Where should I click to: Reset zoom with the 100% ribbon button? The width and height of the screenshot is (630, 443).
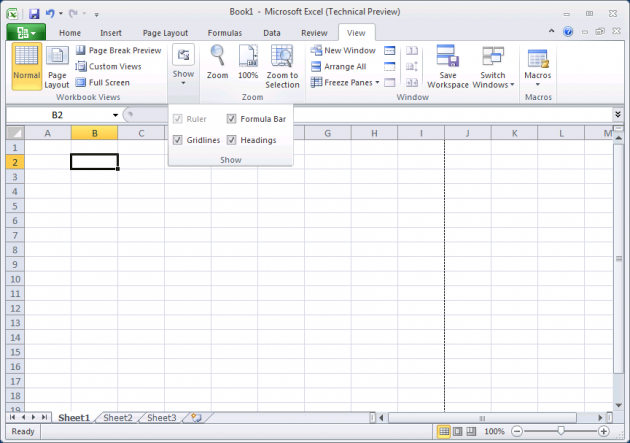click(248, 62)
